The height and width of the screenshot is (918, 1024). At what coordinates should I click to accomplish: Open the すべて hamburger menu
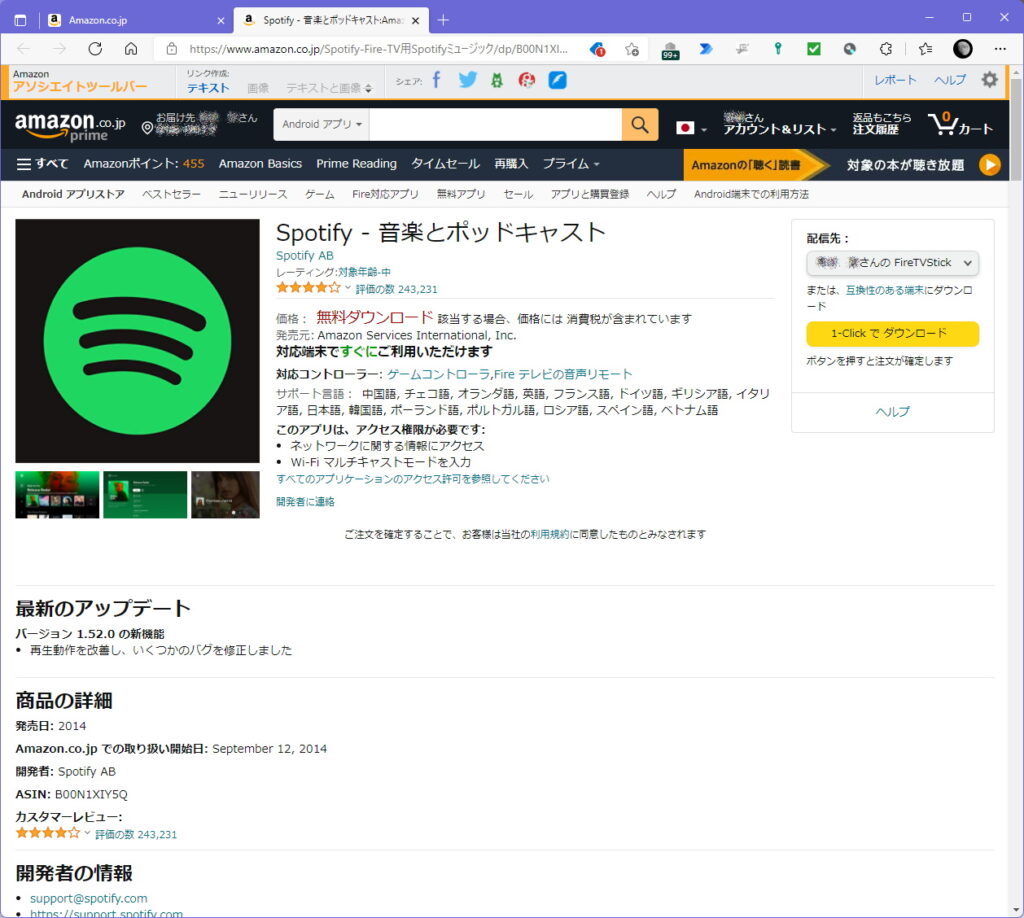coord(42,164)
